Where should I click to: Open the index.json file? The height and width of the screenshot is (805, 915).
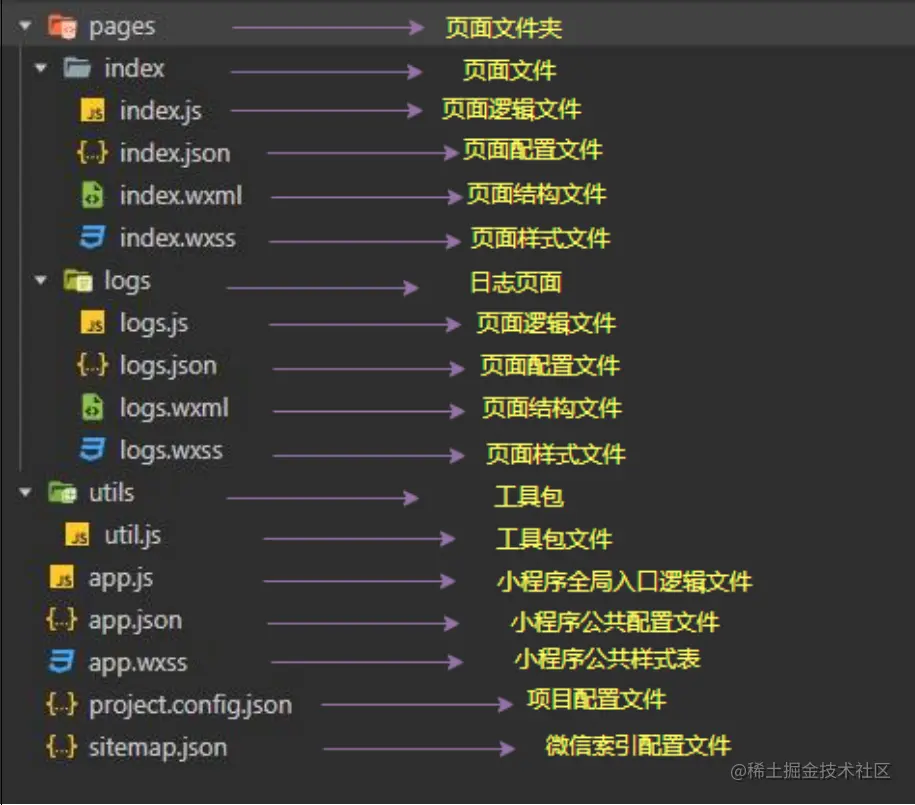click(175, 154)
